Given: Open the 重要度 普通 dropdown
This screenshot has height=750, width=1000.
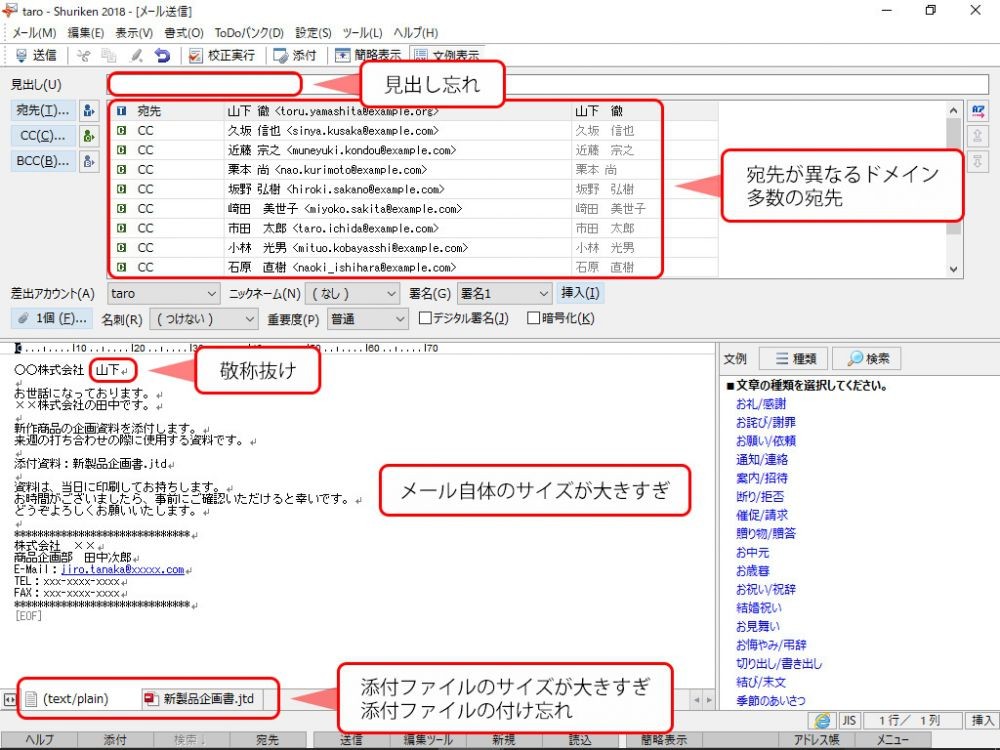Looking at the screenshot, I should [367, 318].
